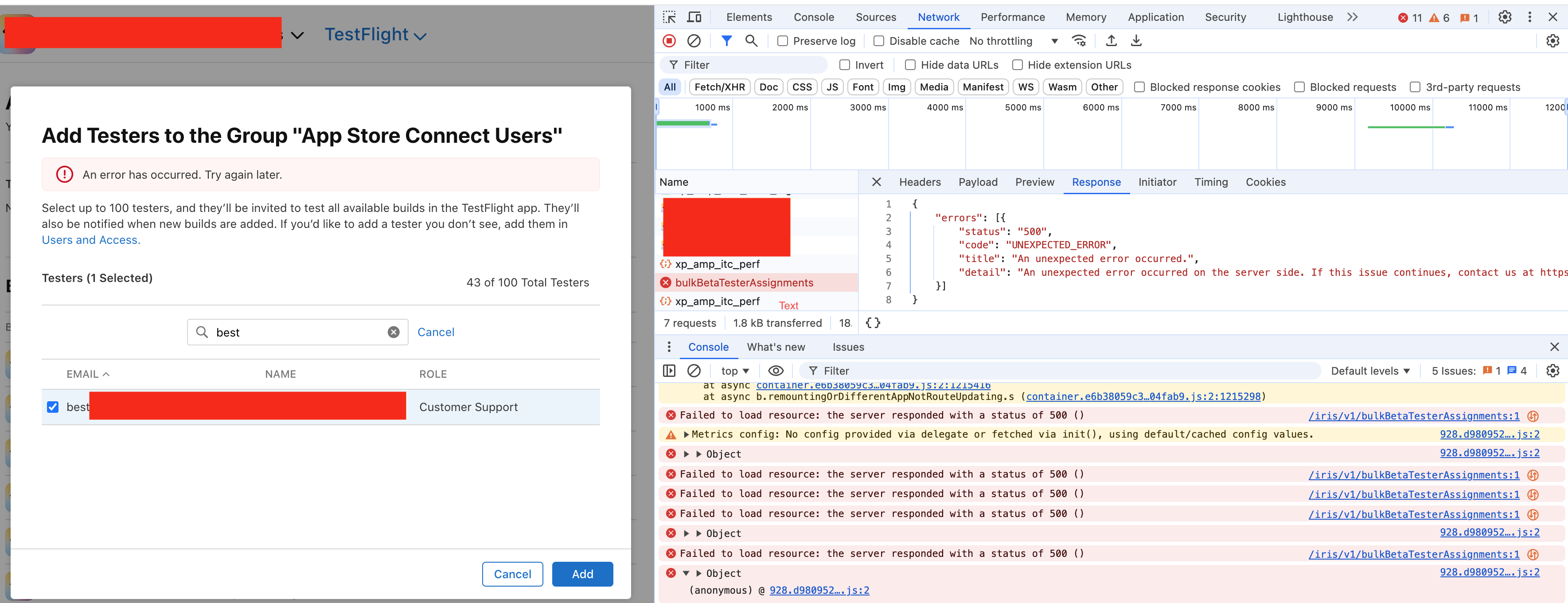Expand the TestFlight menu chevron
The height and width of the screenshot is (603, 1568).
pyautogui.click(x=420, y=36)
